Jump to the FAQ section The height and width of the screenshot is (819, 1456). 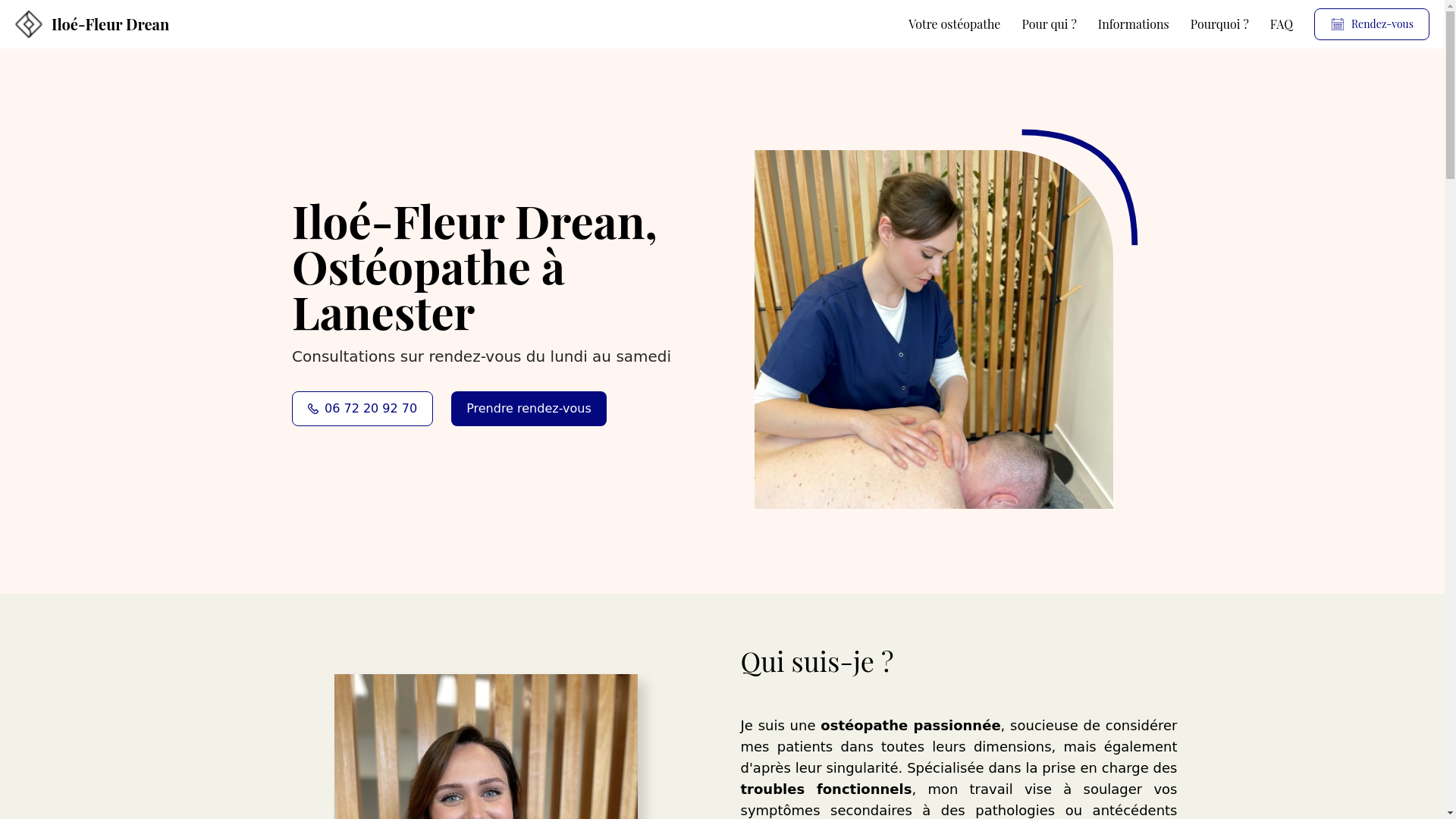1282,24
